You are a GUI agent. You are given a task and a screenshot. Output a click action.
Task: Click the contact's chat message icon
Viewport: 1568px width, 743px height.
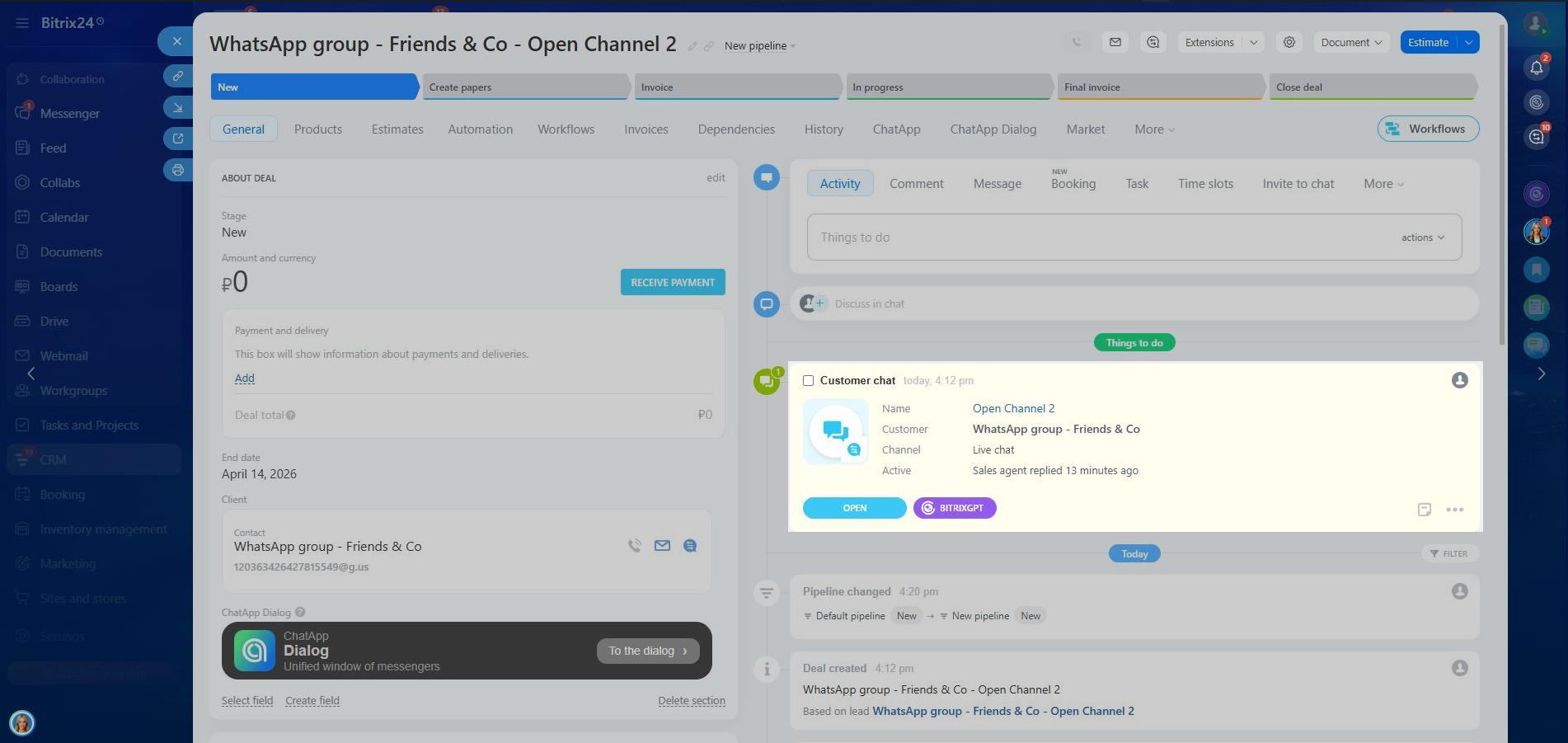(690, 546)
